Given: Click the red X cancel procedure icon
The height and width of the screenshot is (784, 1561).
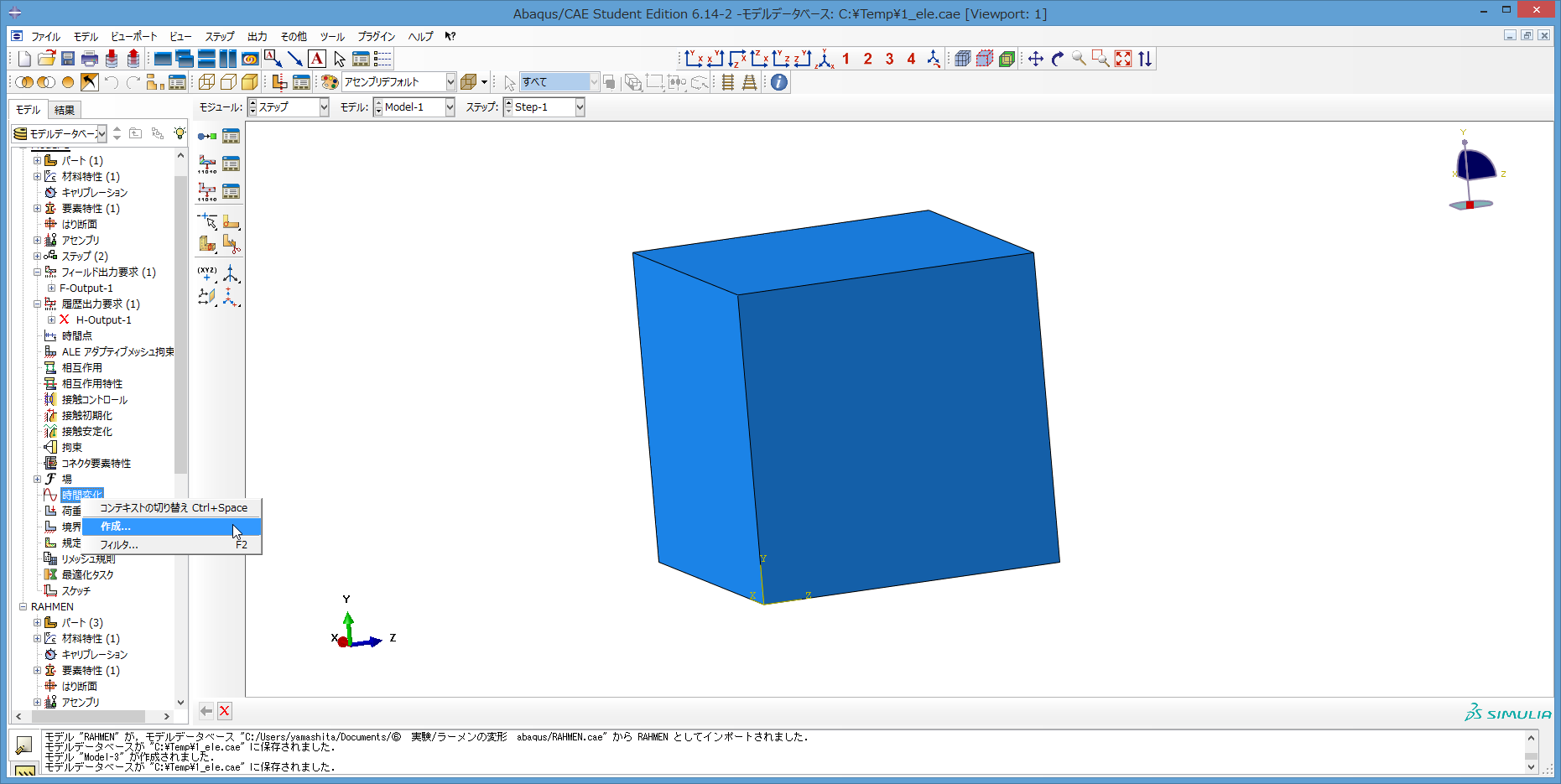Looking at the screenshot, I should 225,711.
